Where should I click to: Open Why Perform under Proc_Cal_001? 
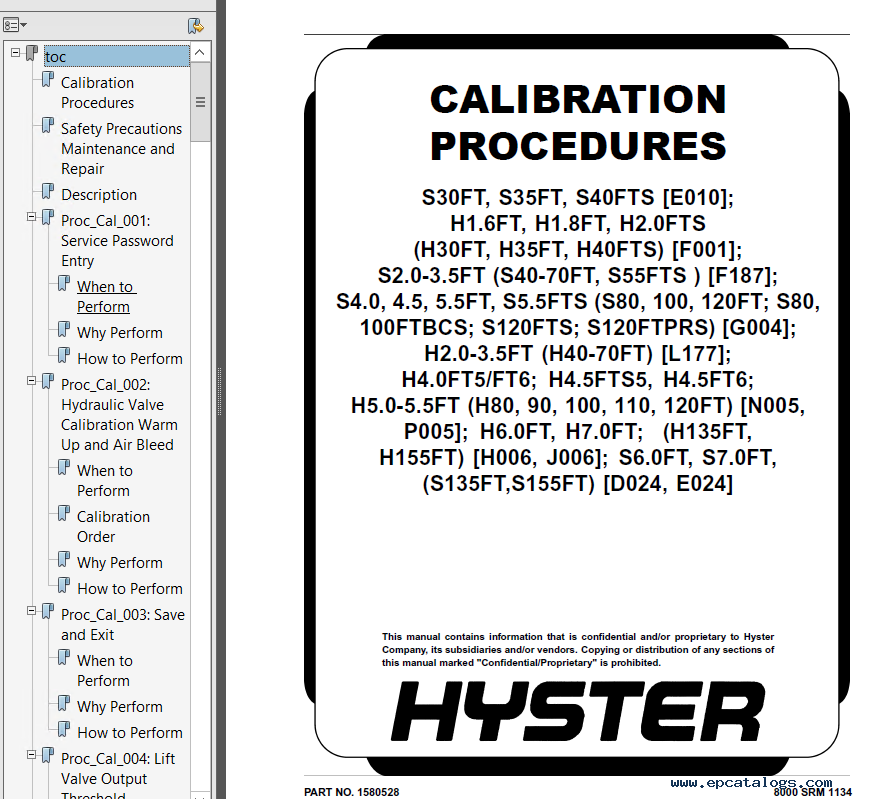tap(120, 333)
